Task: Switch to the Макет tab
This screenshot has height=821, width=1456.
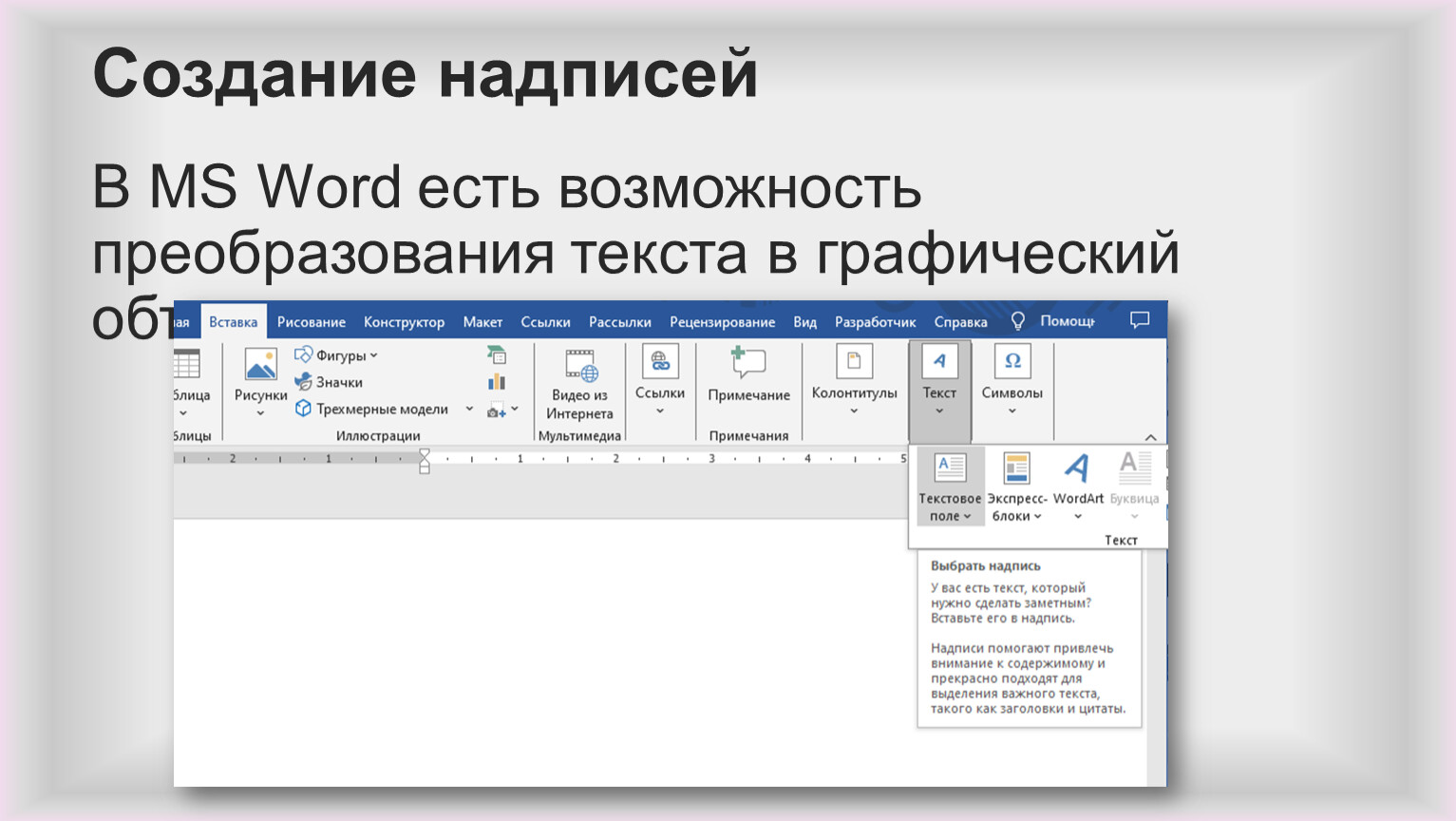Action: 482,322
